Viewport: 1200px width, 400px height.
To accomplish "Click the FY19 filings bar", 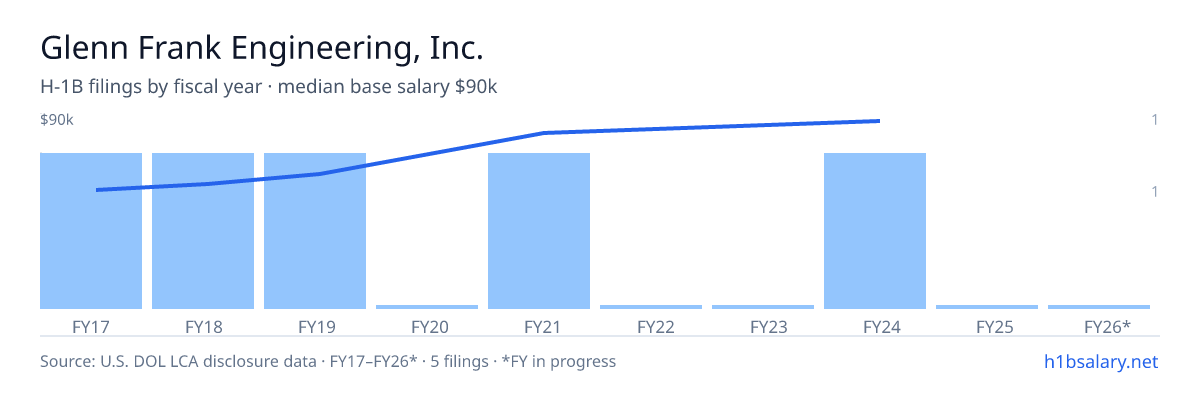I will (315, 231).
